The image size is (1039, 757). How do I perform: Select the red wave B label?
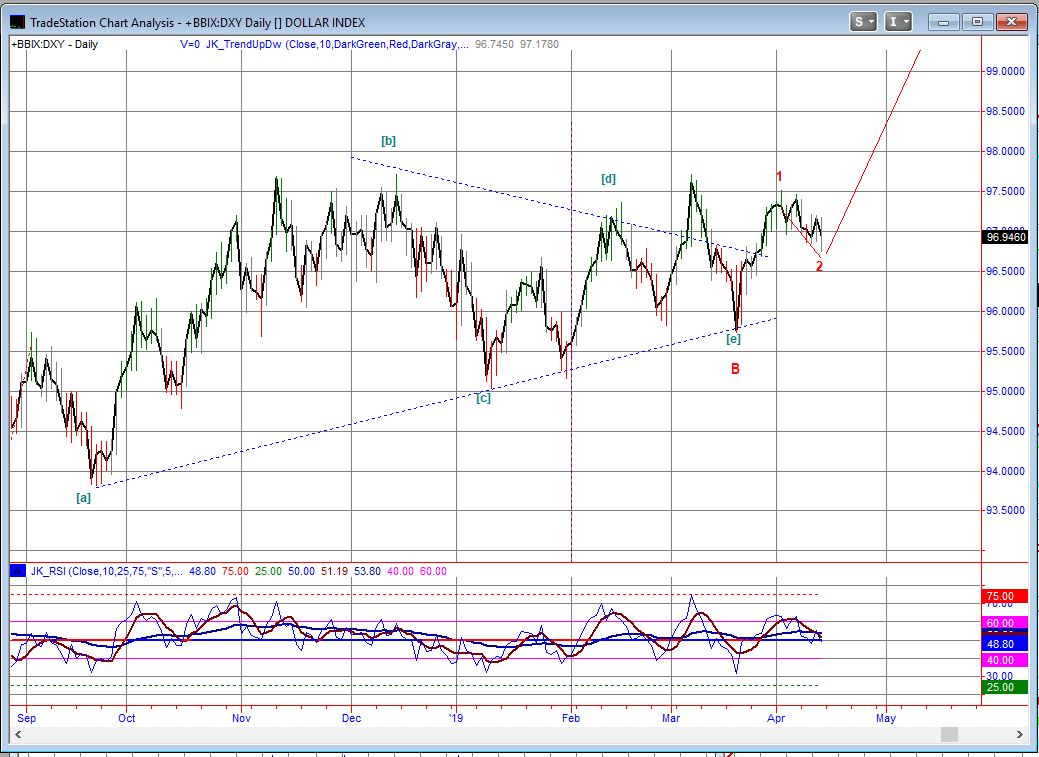tap(735, 369)
